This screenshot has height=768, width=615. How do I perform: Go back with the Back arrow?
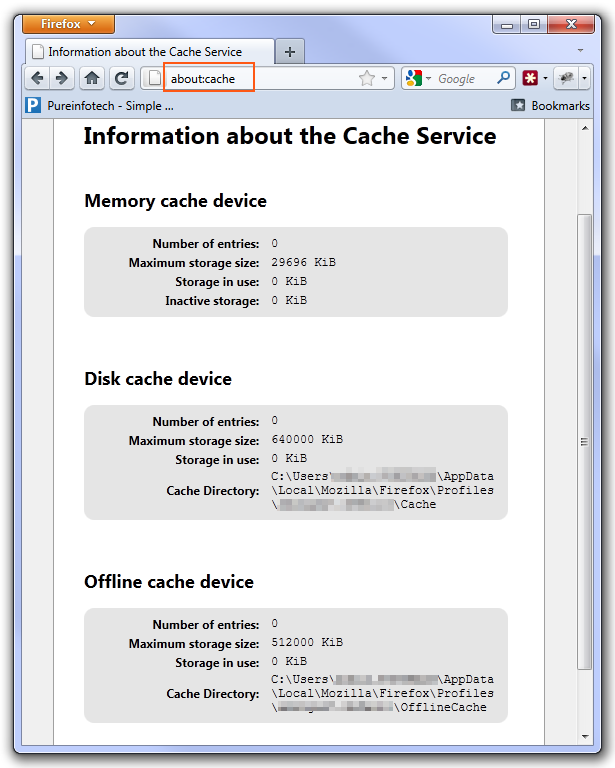coord(38,78)
